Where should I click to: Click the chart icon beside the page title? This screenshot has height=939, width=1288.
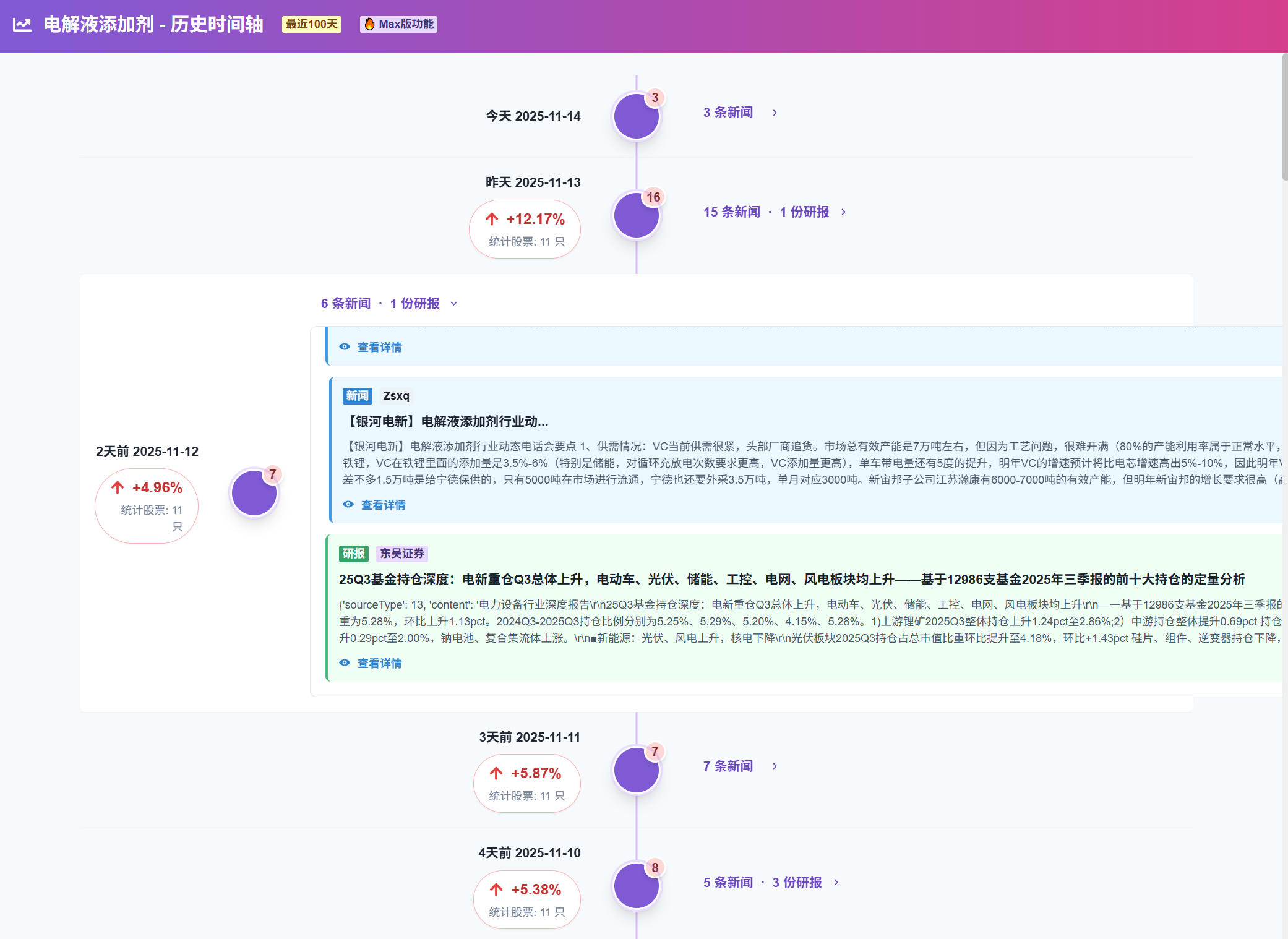(x=22, y=25)
